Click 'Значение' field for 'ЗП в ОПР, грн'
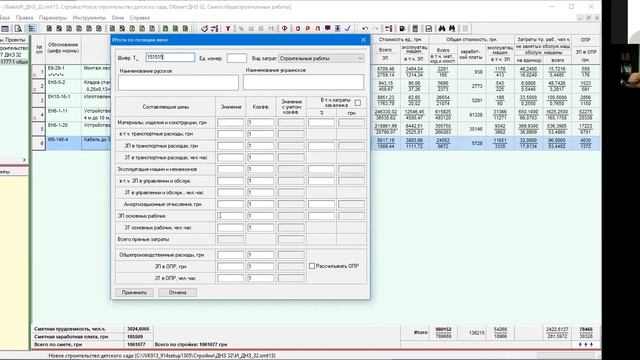This screenshot has height=360, width=640. click(x=231, y=266)
